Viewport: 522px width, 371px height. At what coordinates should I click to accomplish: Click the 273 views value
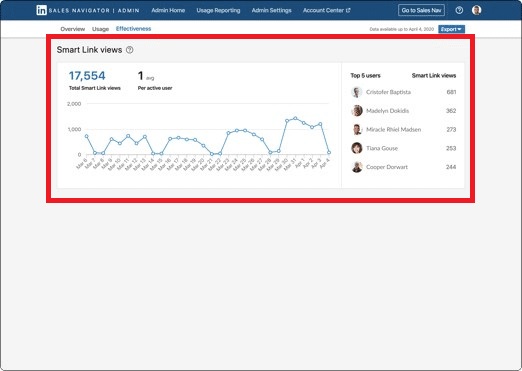click(451, 129)
